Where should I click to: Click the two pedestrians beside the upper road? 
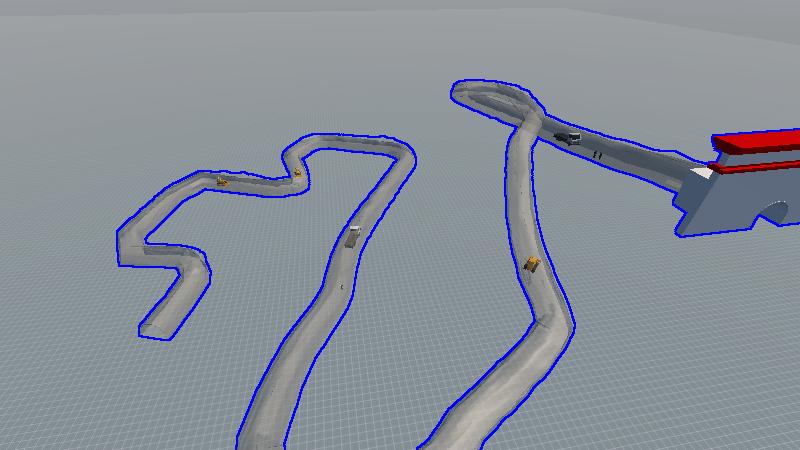point(597,154)
